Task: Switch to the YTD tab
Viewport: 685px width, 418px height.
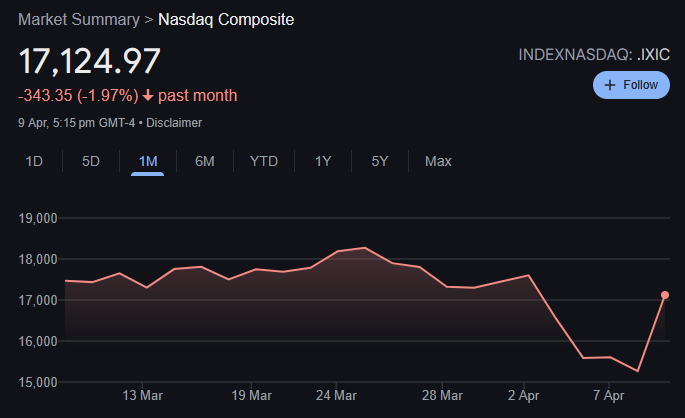Action: pyautogui.click(x=264, y=161)
